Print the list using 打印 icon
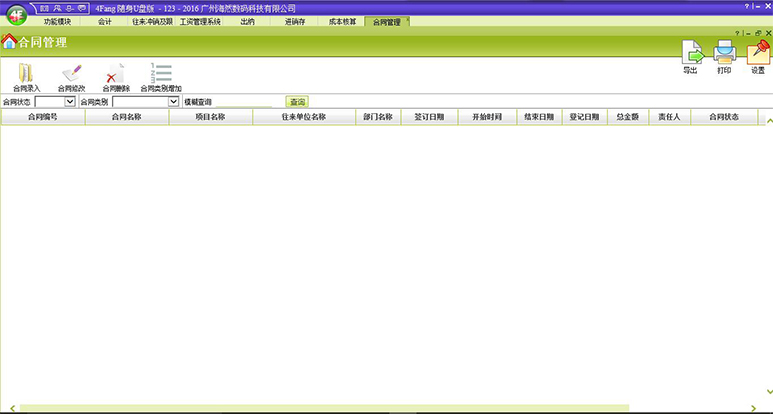 tap(724, 52)
